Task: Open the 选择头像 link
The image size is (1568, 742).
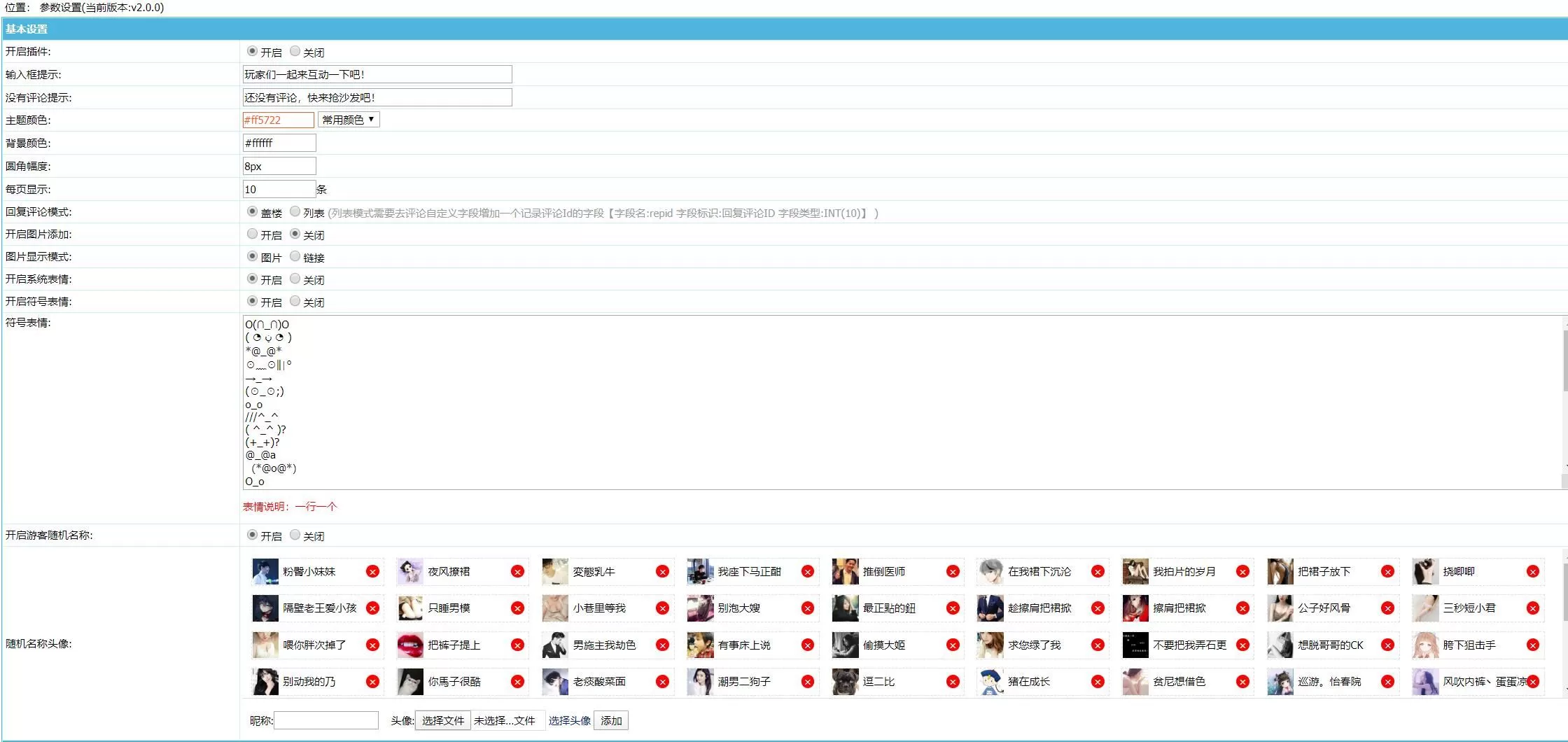Action: click(x=569, y=720)
